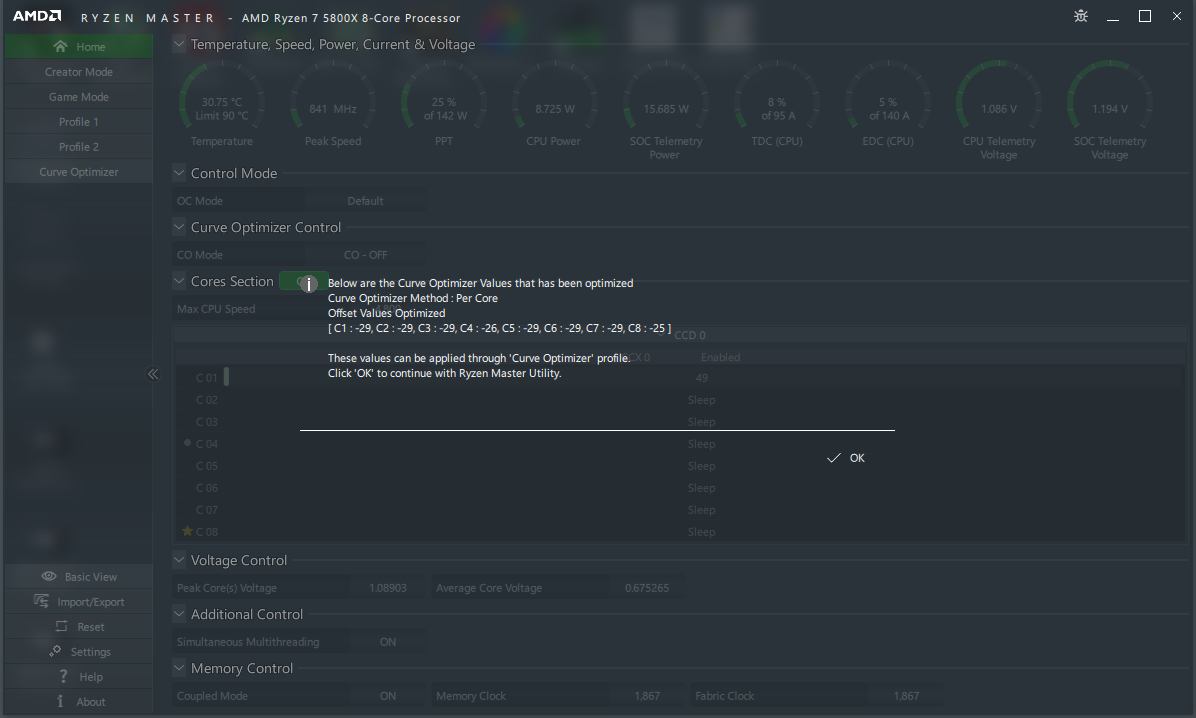Click Simultaneous Multithreading ON value
The image size is (1196, 718).
(x=387, y=642)
